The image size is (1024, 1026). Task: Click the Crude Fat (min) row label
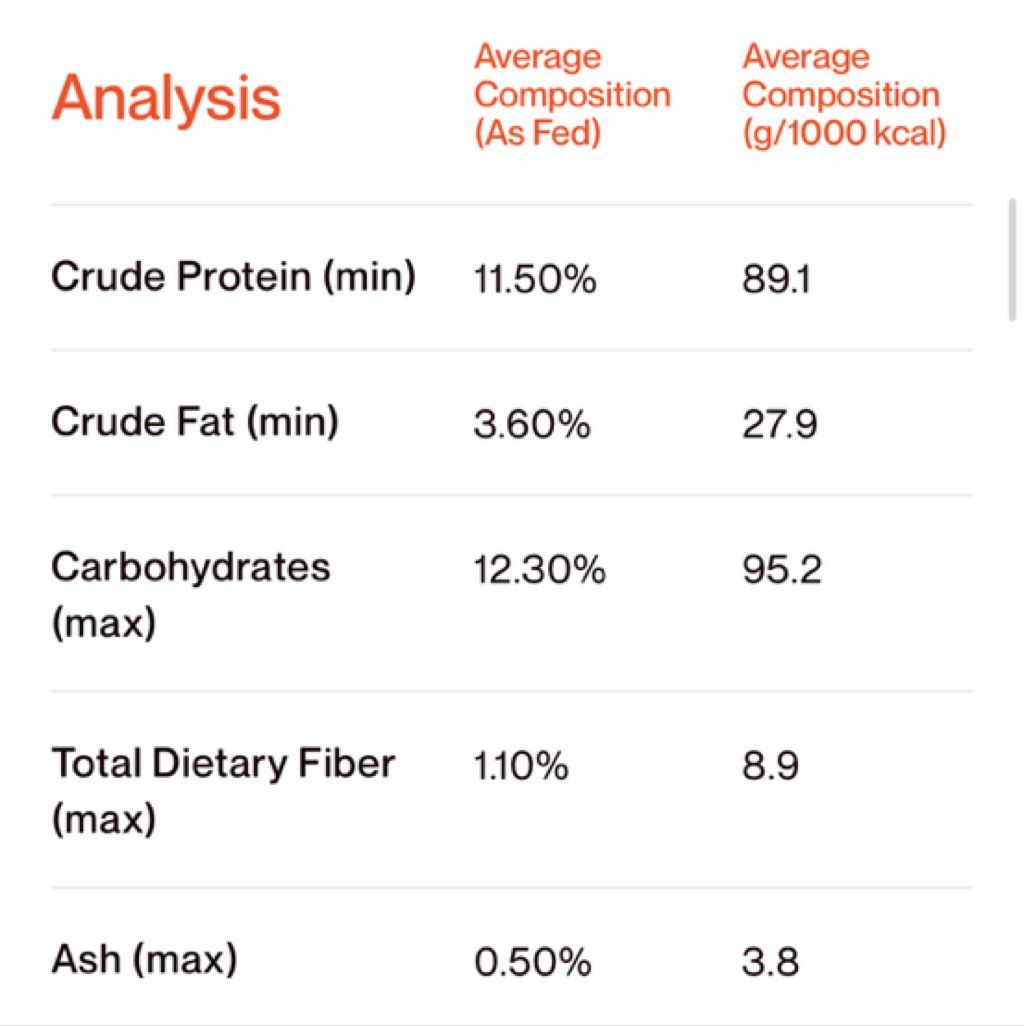click(195, 422)
